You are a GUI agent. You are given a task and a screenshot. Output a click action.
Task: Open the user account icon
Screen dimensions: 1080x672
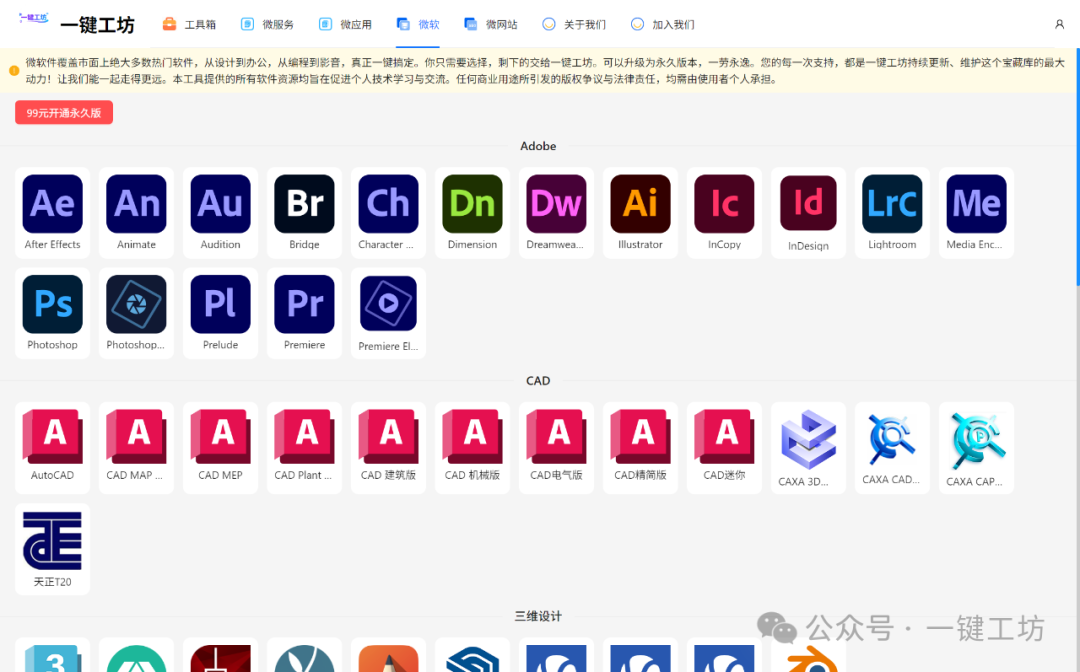pos(1059,24)
